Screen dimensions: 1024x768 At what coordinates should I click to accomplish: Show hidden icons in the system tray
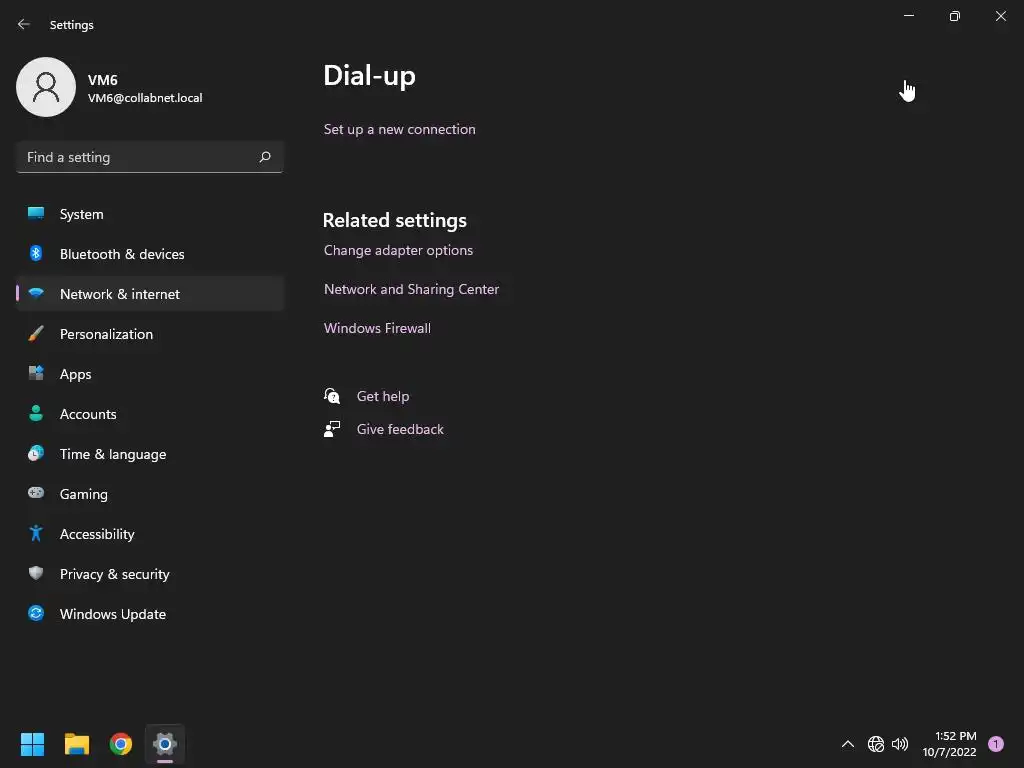(x=848, y=744)
